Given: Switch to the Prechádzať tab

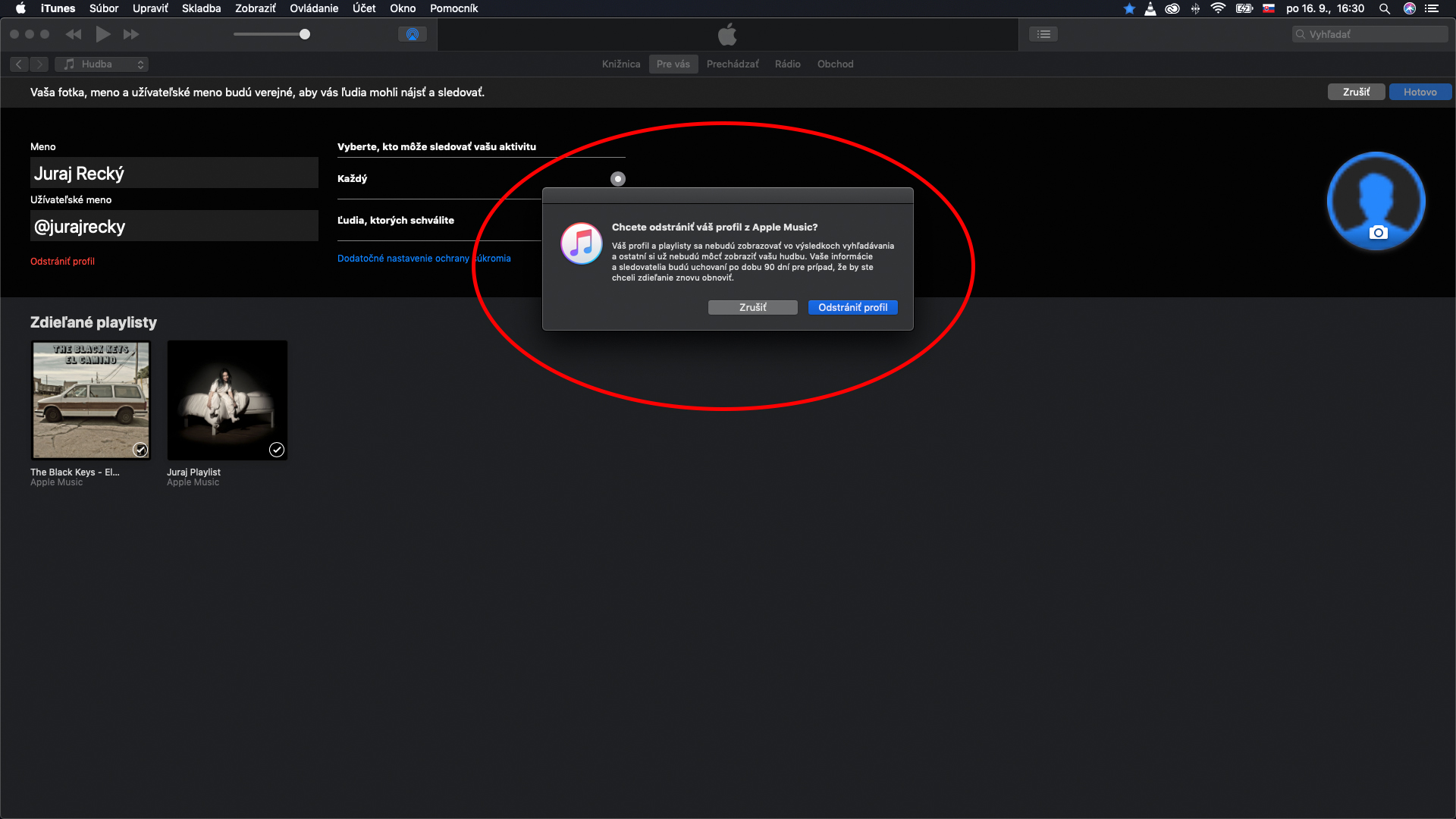Looking at the screenshot, I should coord(733,64).
